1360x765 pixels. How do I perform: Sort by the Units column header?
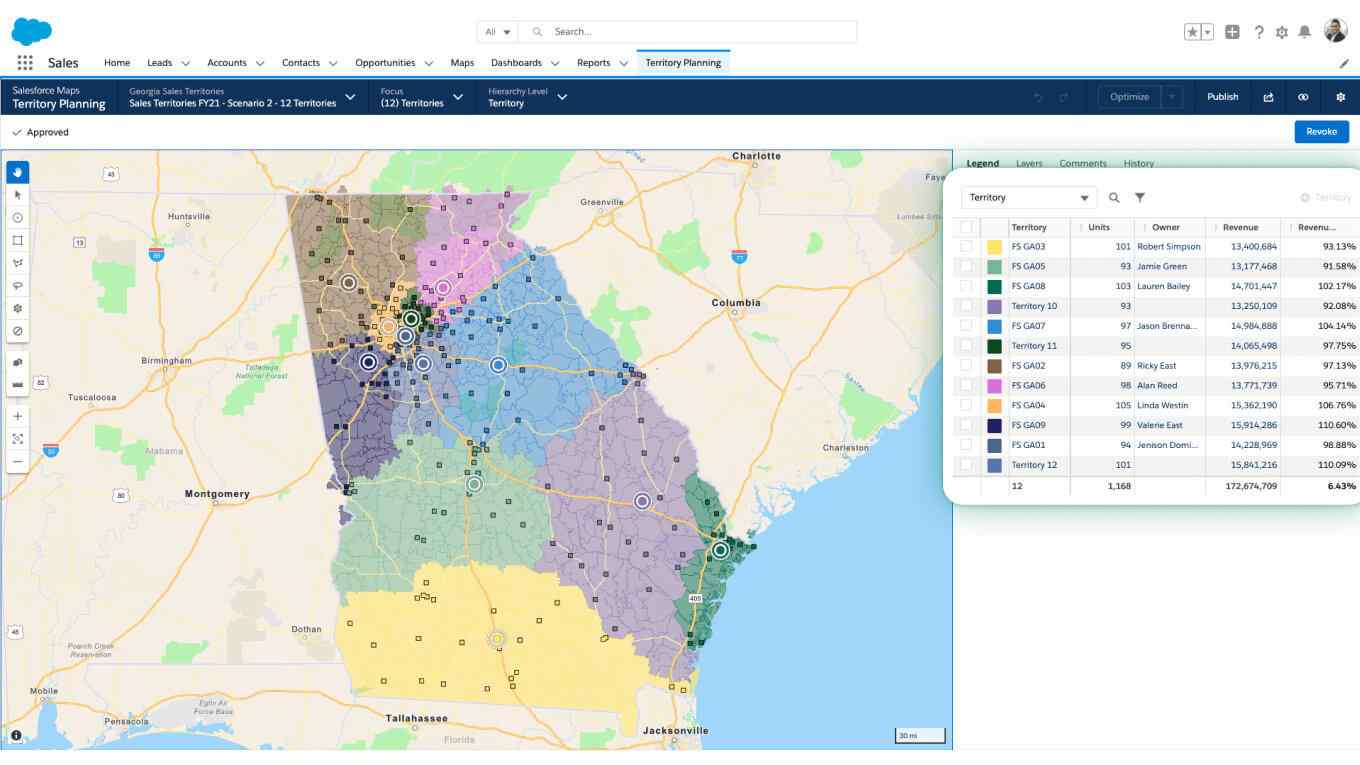pyautogui.click(x=1099, y=227)
